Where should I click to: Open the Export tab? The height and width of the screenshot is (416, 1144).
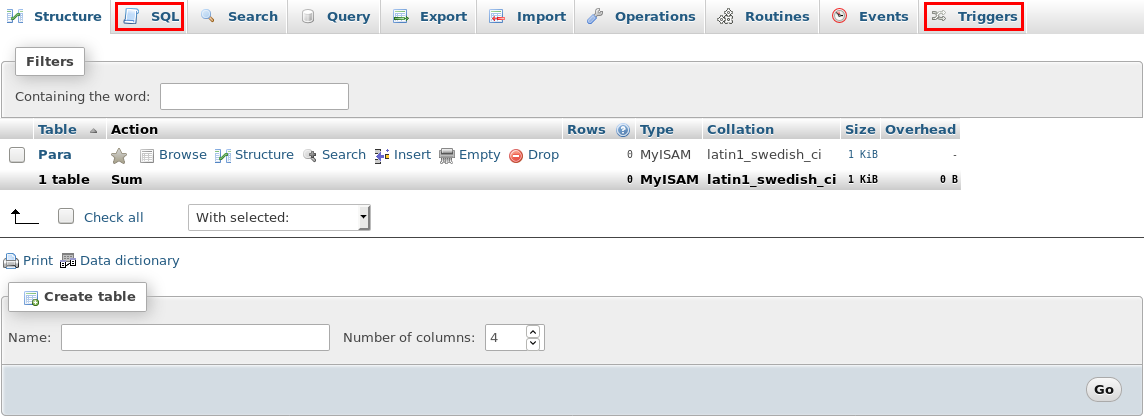[429, 16]
